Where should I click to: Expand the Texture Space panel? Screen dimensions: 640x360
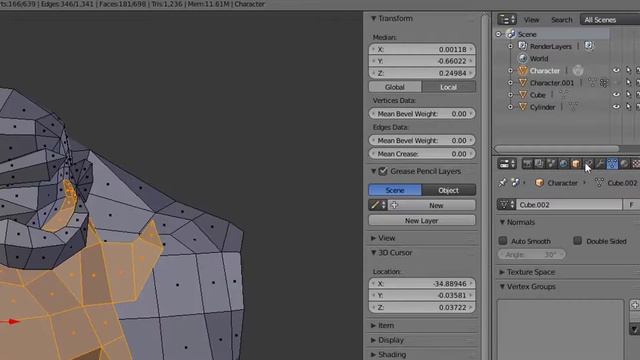[502, 272]
